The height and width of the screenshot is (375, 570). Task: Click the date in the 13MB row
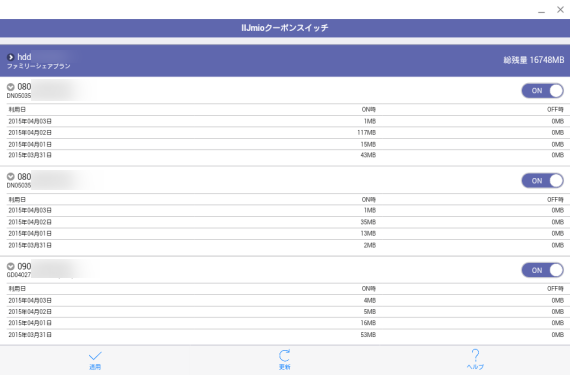pyautogui.click(x=30, y=233)
